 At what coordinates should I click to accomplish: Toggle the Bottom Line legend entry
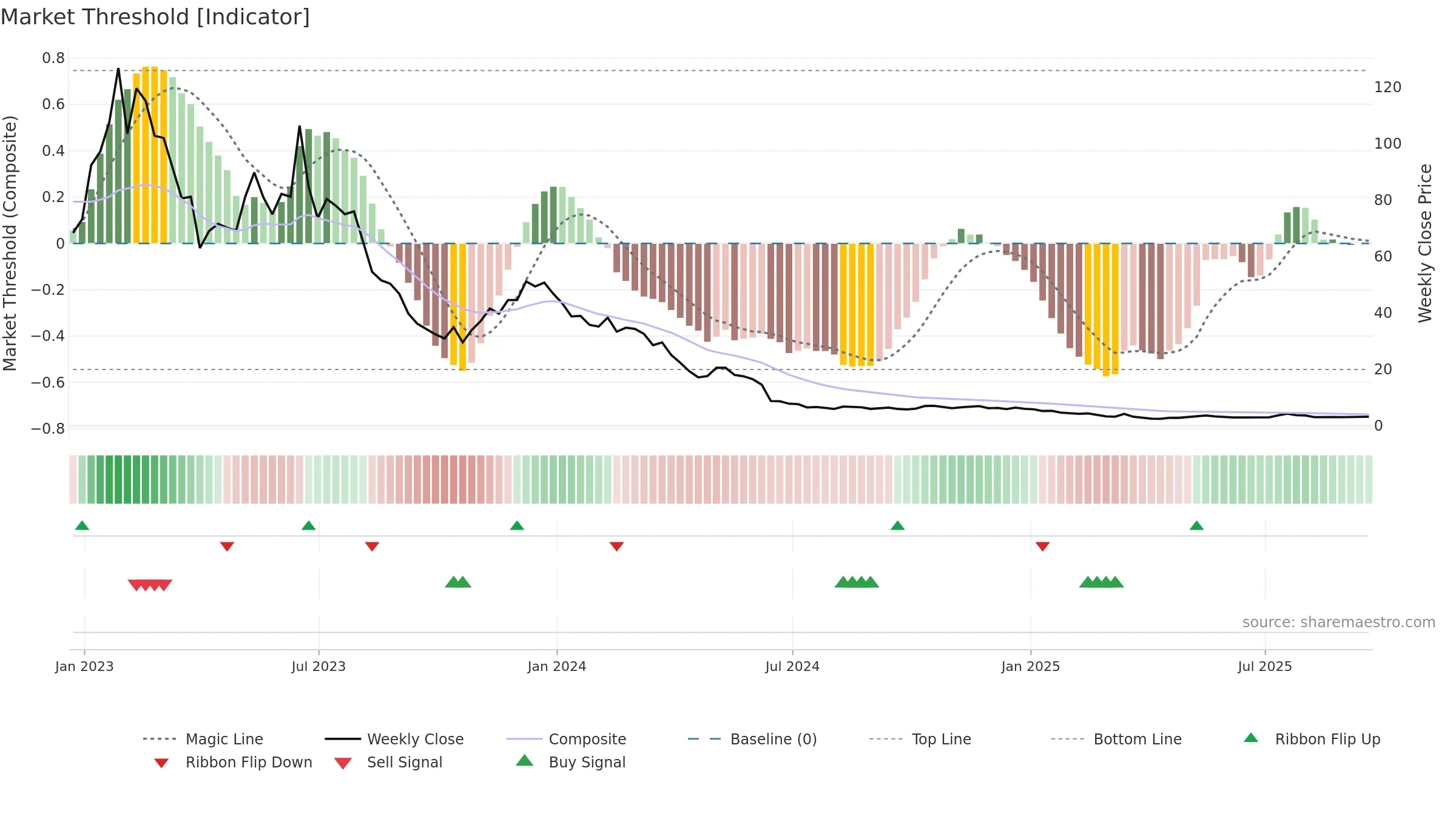pyautogui.click(x=1116, y=739)
